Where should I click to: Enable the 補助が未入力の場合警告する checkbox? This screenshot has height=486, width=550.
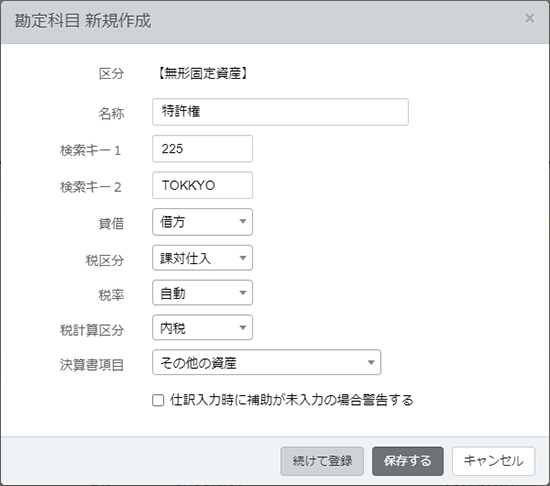tap(158, 400)
